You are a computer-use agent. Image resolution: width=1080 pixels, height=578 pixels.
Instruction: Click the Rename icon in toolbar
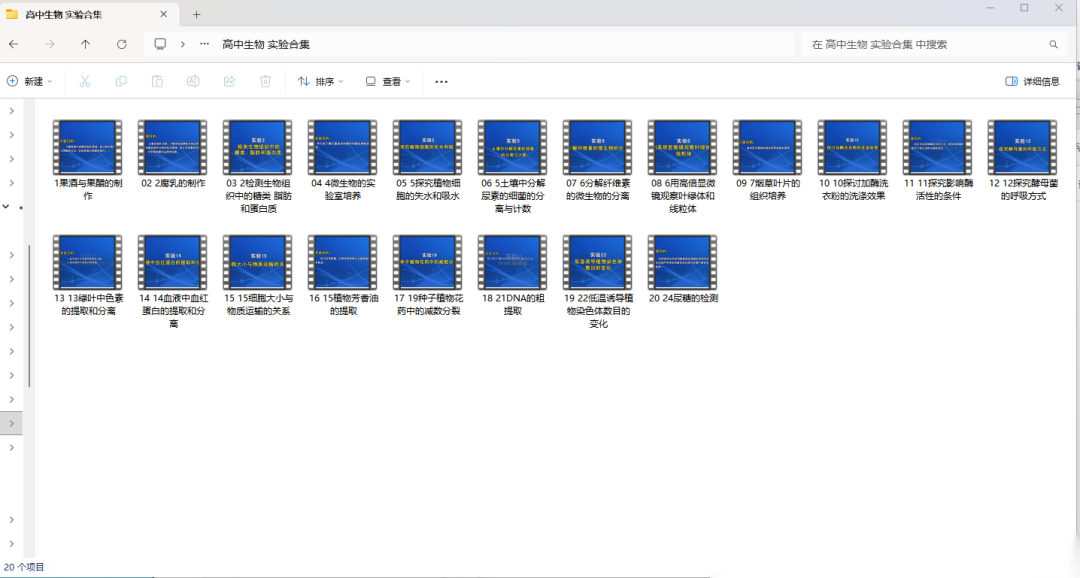[x=193, y=81]
